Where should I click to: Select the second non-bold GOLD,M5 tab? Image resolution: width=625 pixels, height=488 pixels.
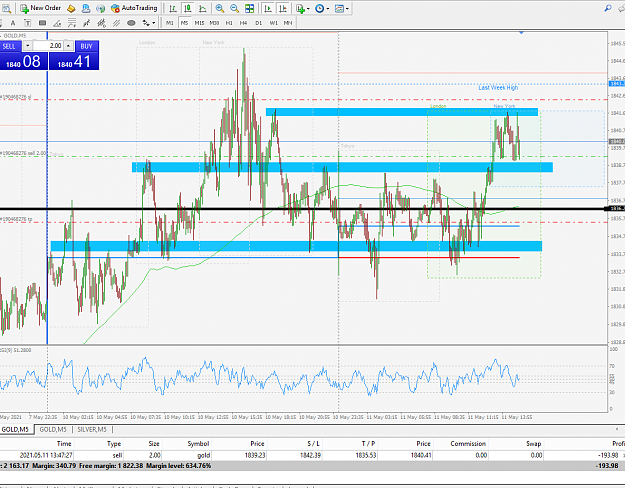[x=53, y=429]
